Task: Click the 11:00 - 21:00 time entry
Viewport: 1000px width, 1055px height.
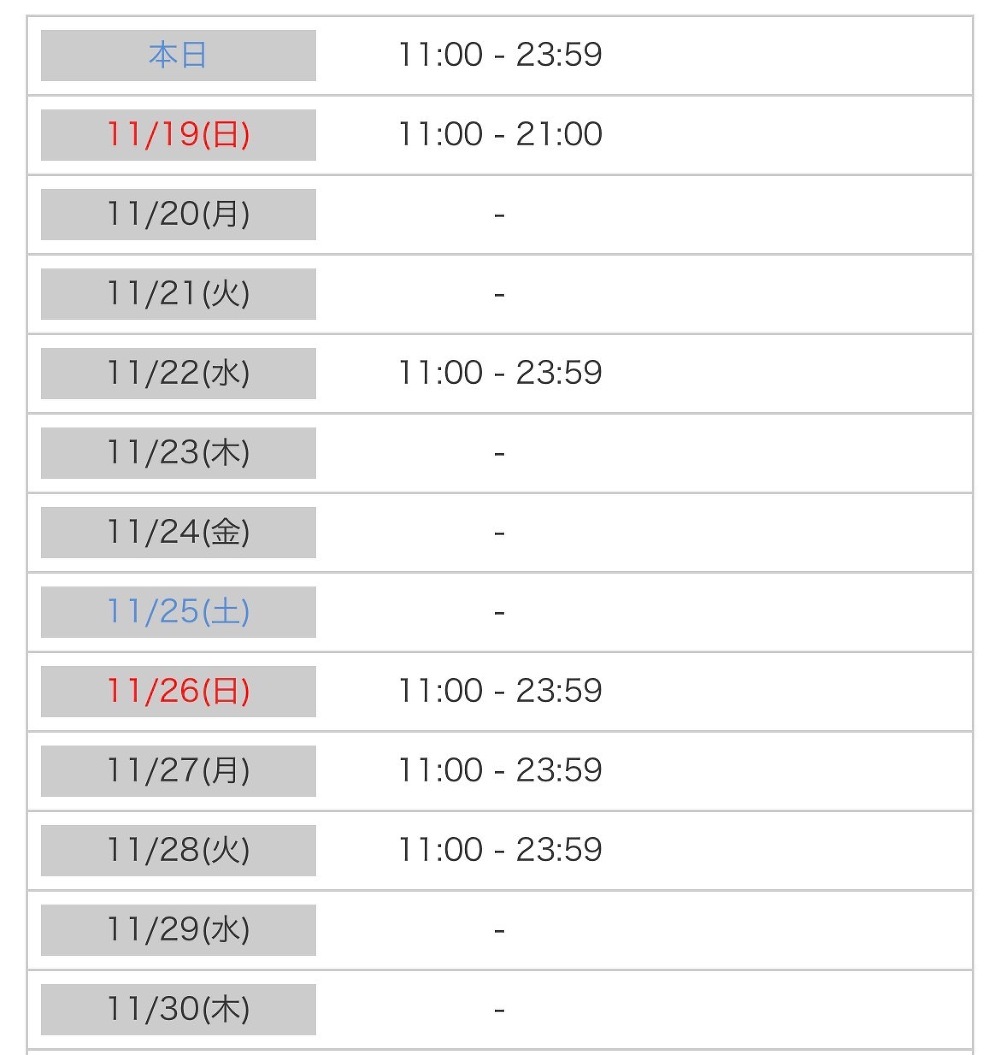Action: tap(500, 135)
